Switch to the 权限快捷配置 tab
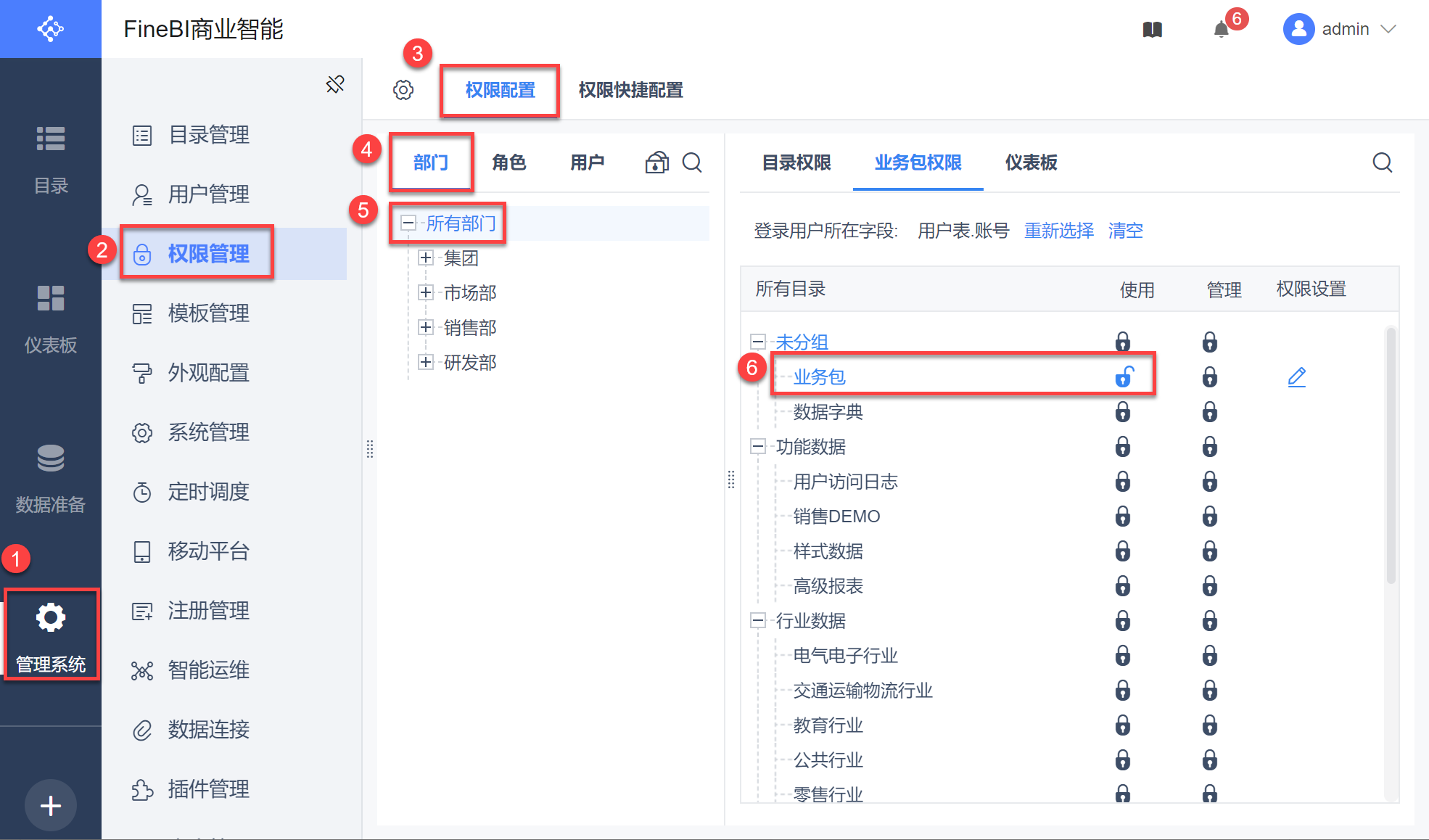The height and width of the screenshot is (840, 1429). pos(630,90)
